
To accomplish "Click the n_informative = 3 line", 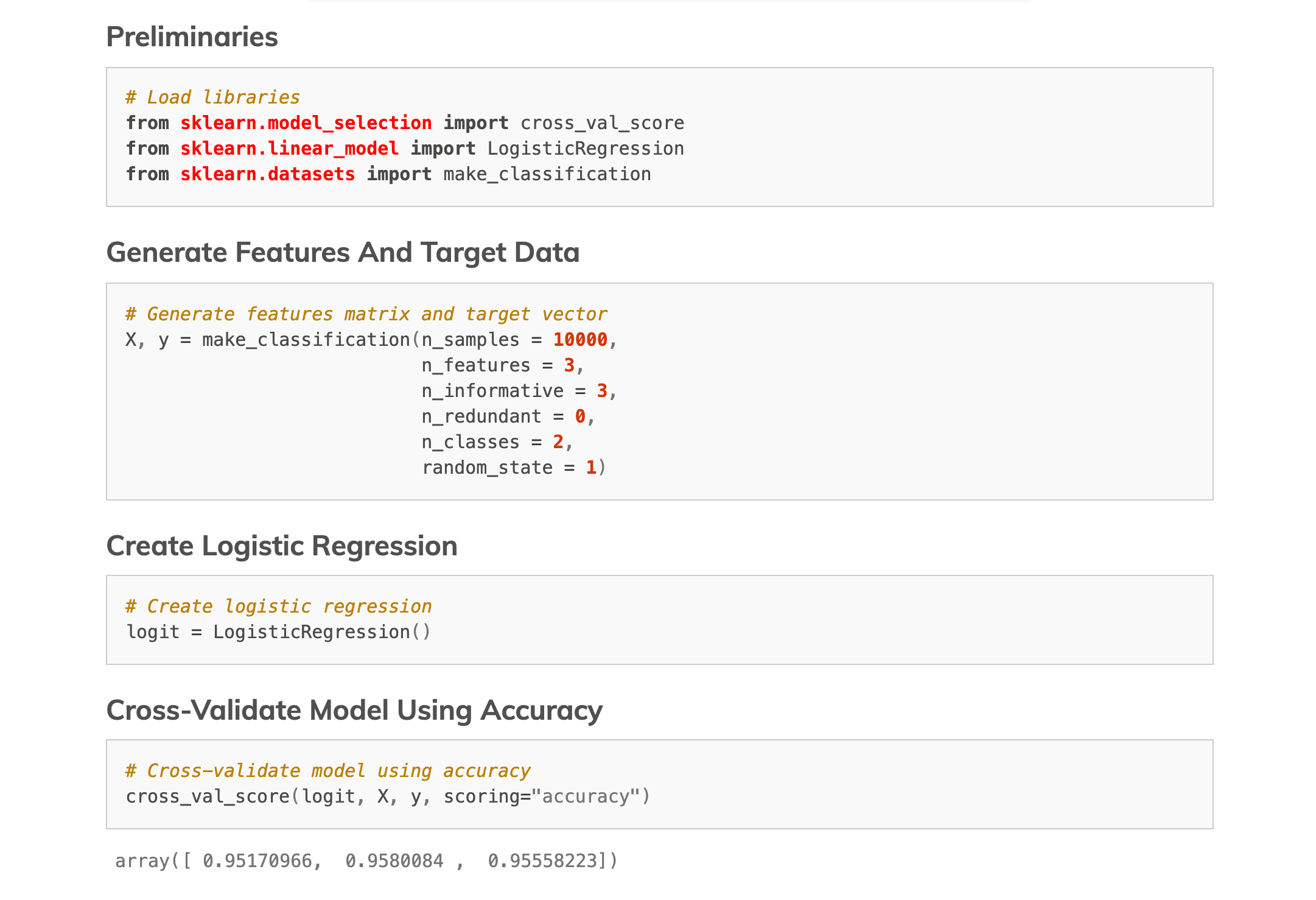I will (x=519, y=391).
